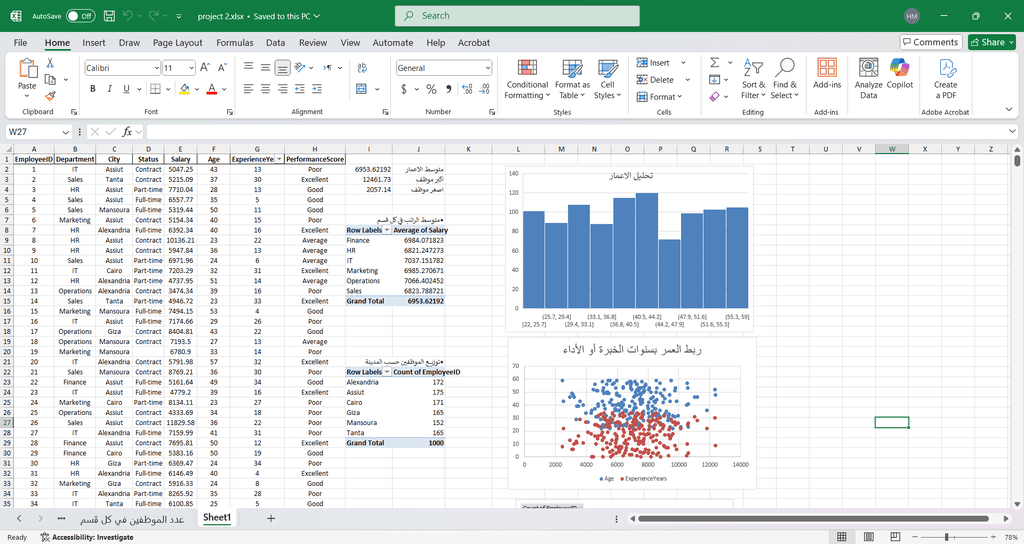Open the Number Format dropdown showing General
Image resolution: width=1024 pixels, height=544 pixels.
click(x=443, y=68)
